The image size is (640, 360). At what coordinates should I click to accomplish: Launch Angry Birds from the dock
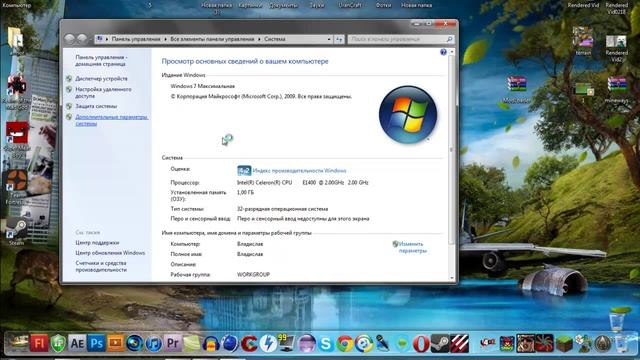click(x=507, y=344)
